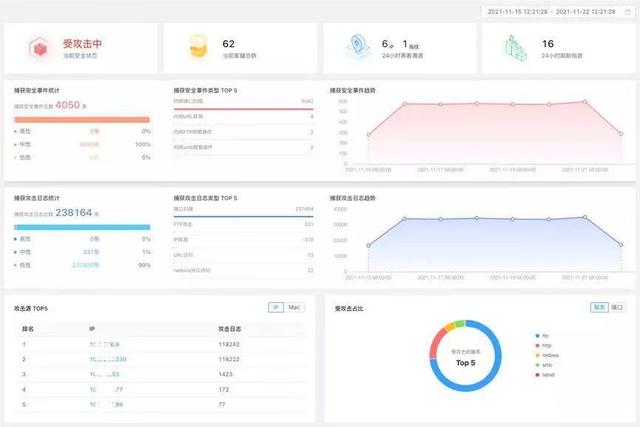Click the red cube security status icon
The image size is (640, 427).
point(39,47)
